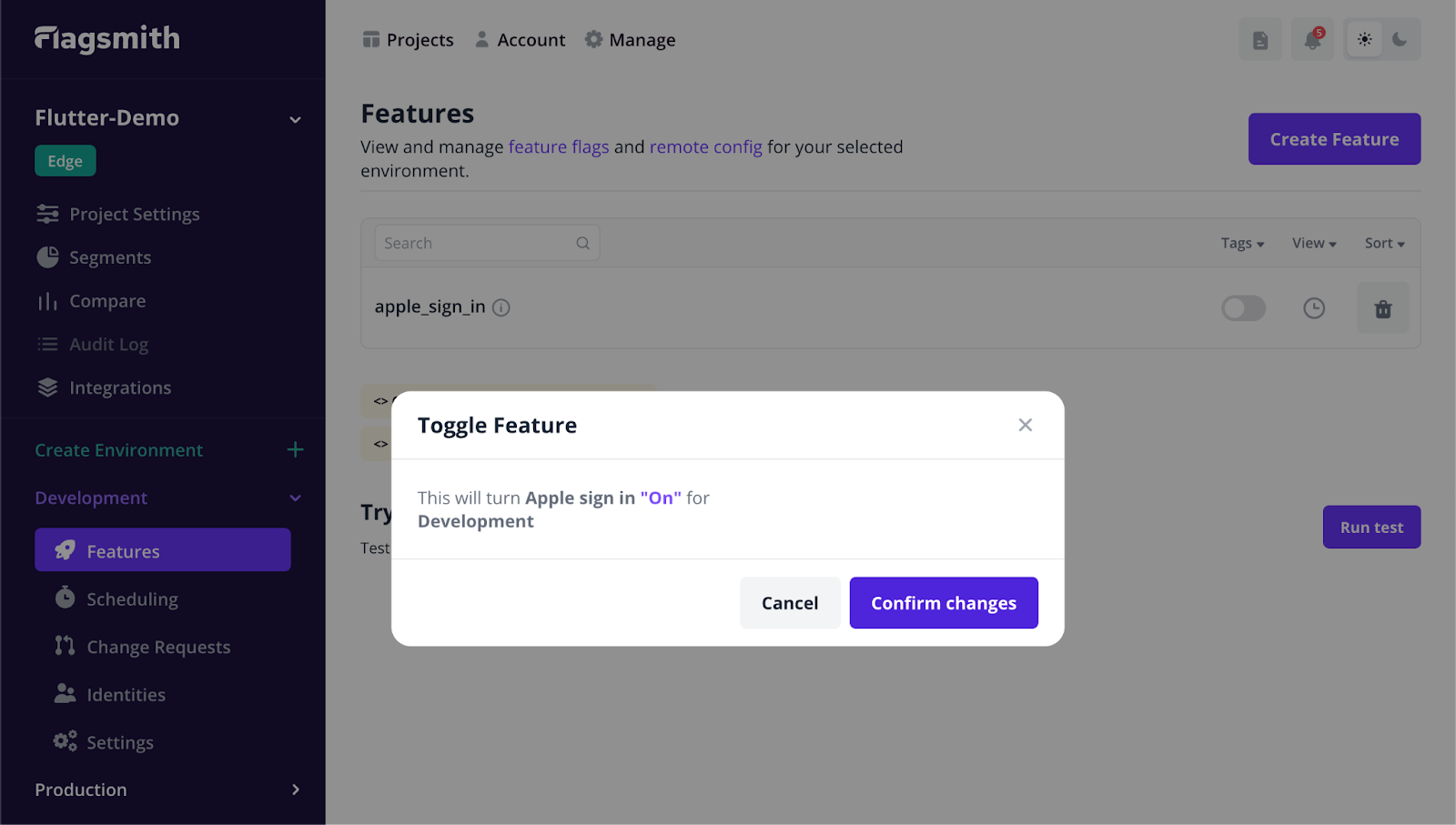
Task: Collapse the Flutter-Demo project dropdown
Action: click(x=293, y=118)
